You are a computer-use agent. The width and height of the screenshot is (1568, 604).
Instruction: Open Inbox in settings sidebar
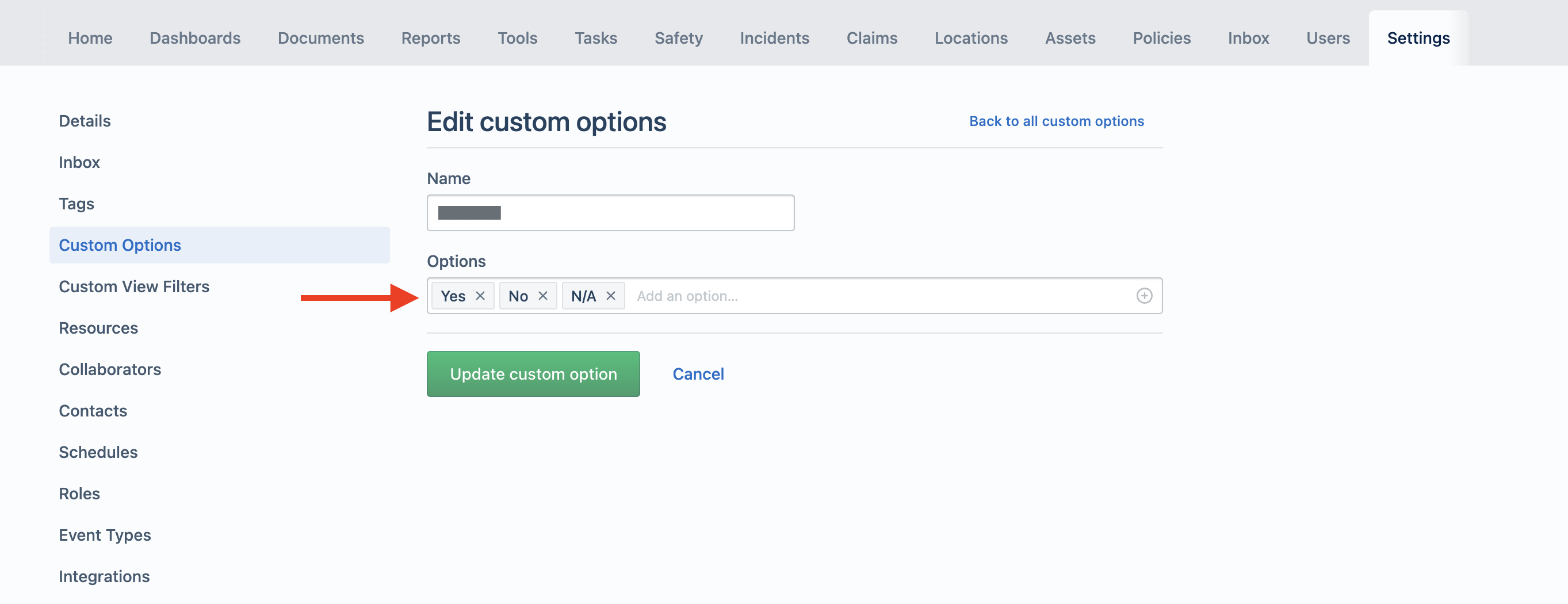[79, 162]
